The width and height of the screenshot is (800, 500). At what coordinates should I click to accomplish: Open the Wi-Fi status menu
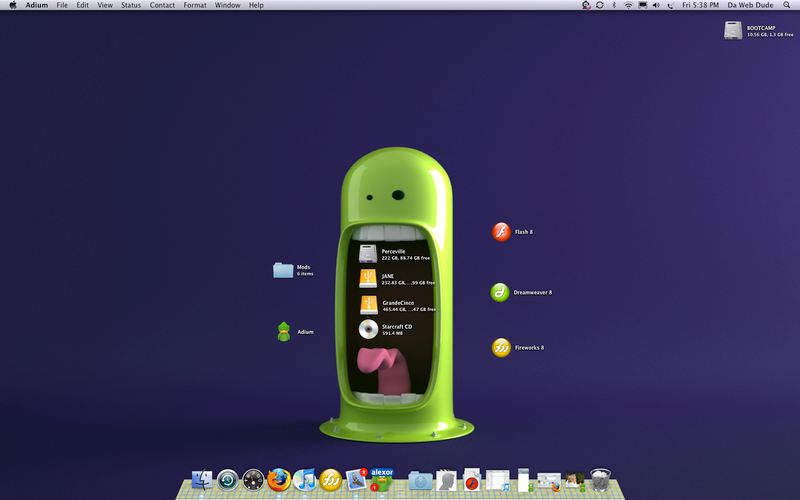629,5
